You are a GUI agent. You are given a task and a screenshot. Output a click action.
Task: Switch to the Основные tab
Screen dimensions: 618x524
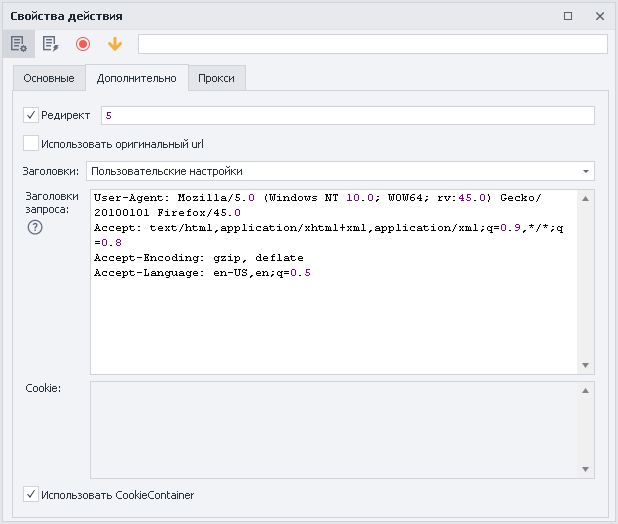coord(48,78)
